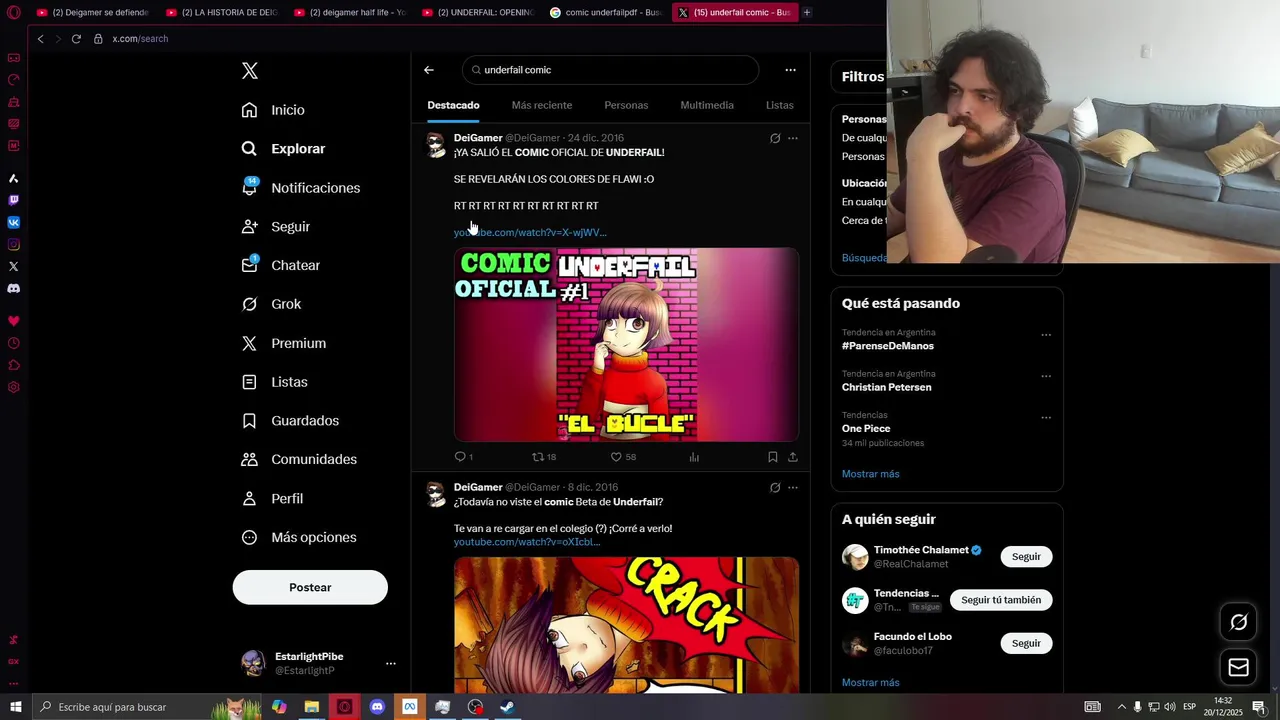Select 'deigamer half life' browser tab

[349, 12]
